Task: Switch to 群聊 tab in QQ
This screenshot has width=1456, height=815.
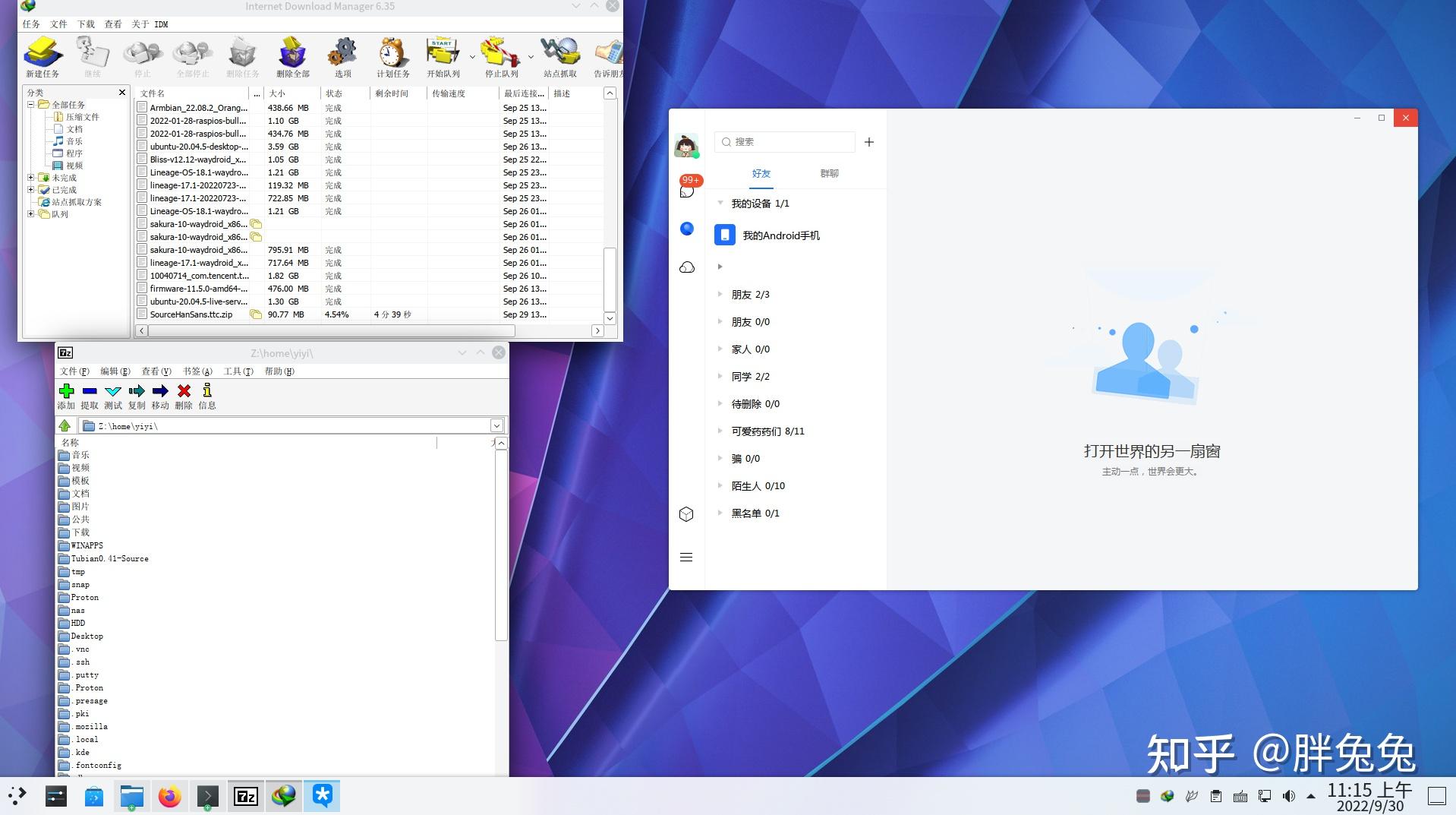Action: point(829,173)
